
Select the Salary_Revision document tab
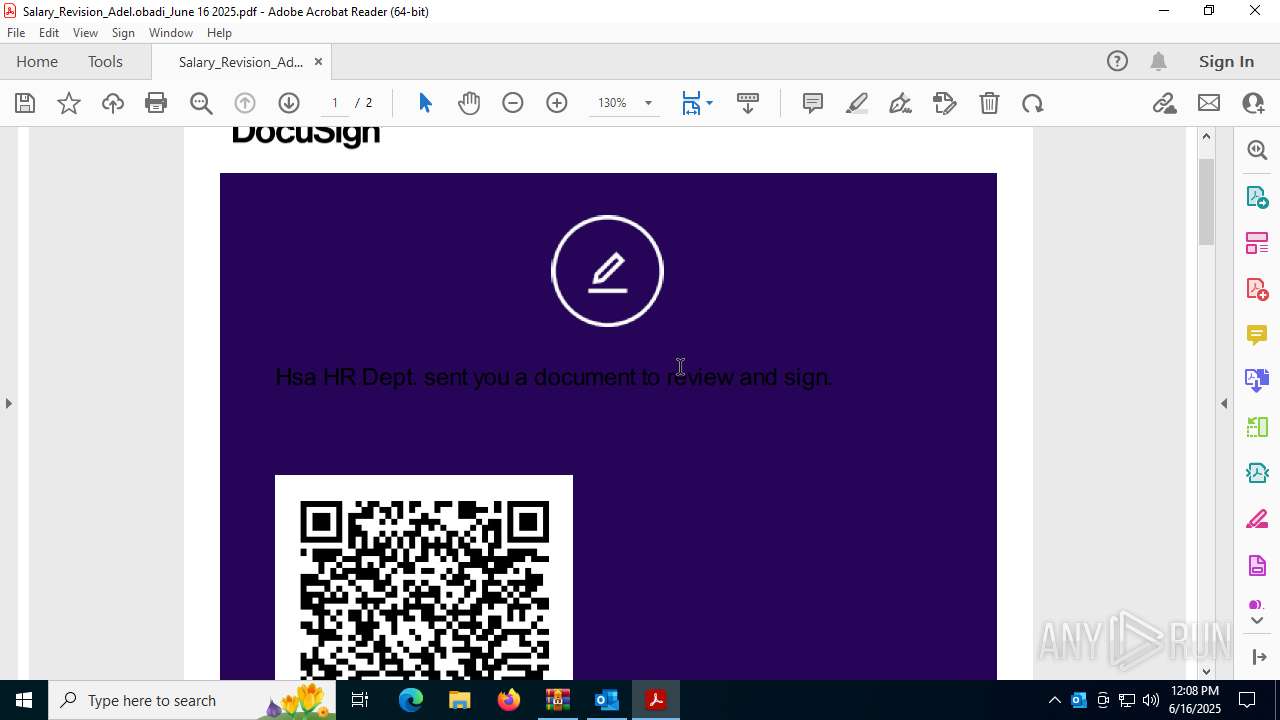coord(240,62)
